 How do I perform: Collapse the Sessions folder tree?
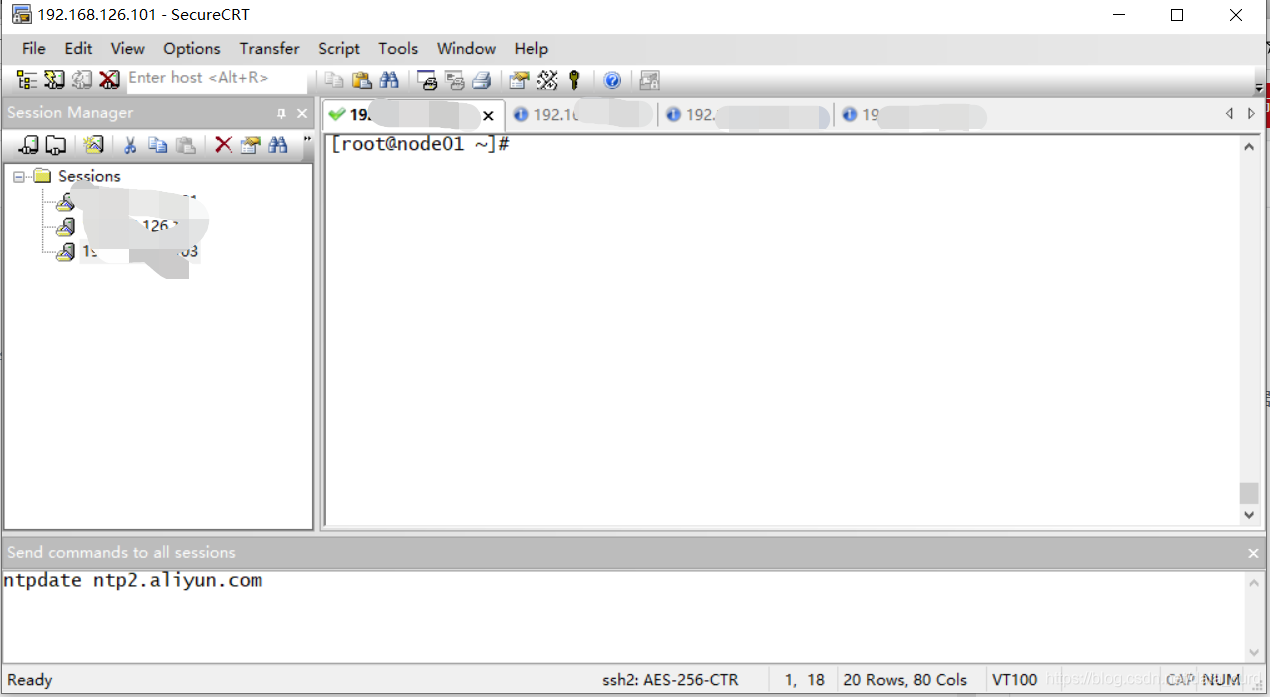pos(19,176)
